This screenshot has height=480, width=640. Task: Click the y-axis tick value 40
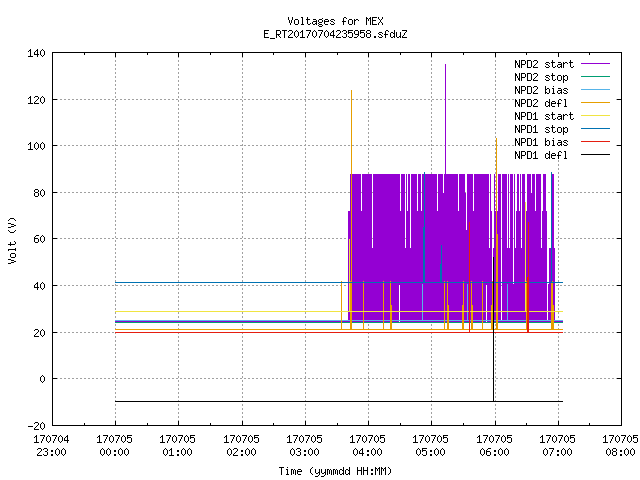[40, 286]
